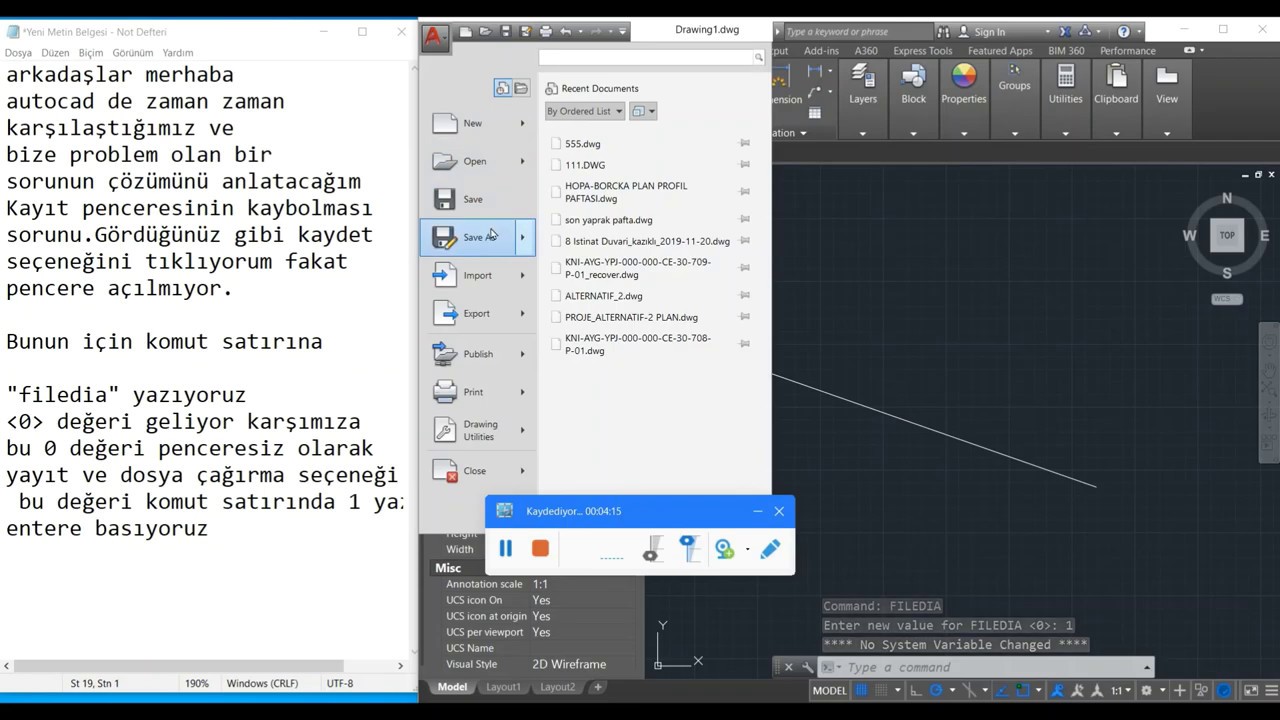1280x720 pixels.
Task: Open the By Ordered List dropdown
Action: pos(585,111)
